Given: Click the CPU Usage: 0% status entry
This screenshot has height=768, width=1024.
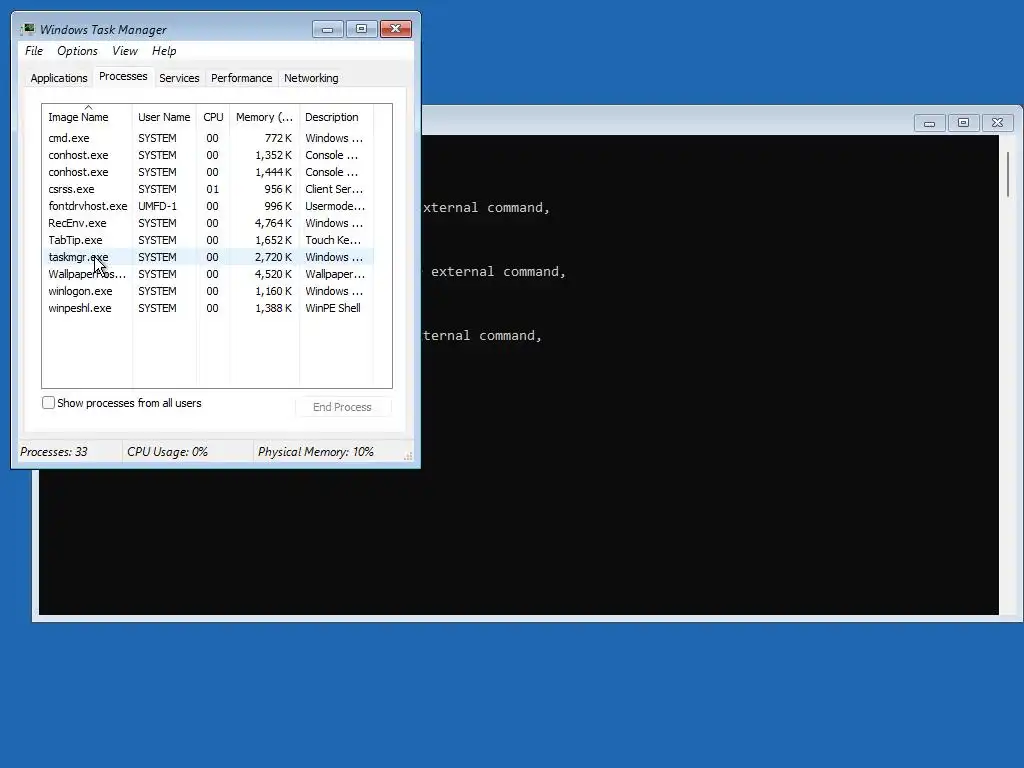Looking at the screenshot, I should tap(167, 452).
